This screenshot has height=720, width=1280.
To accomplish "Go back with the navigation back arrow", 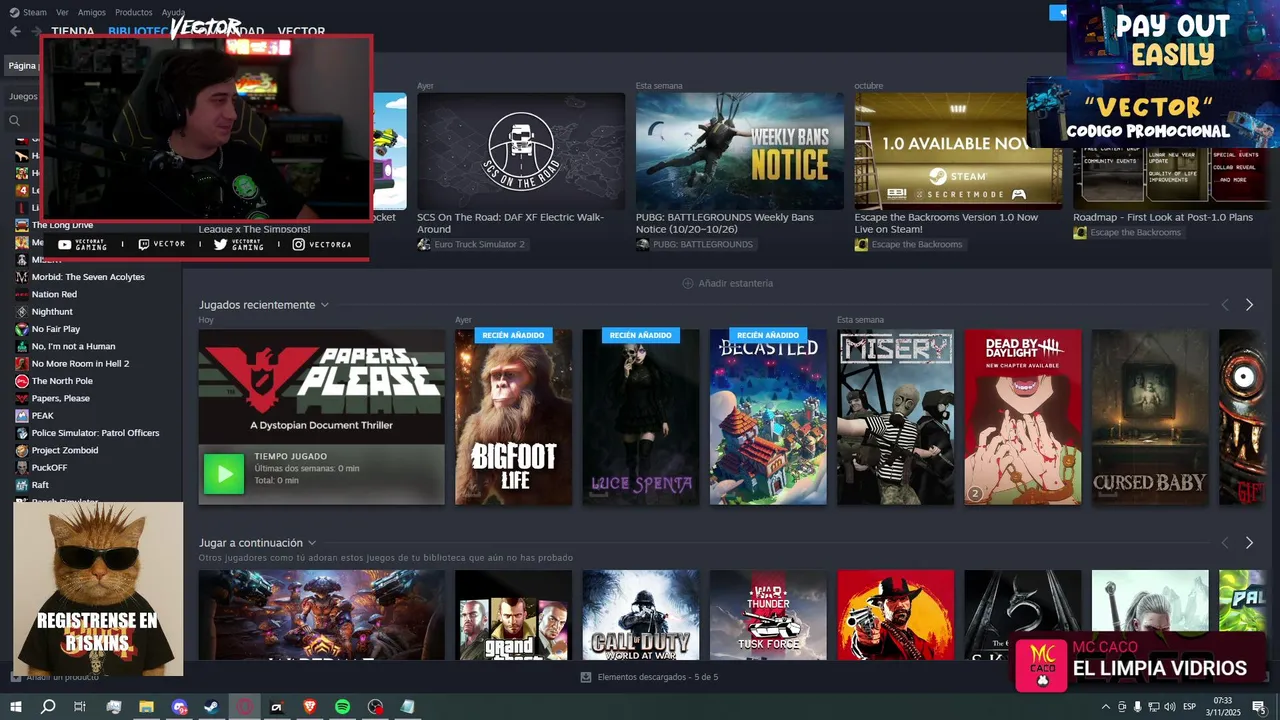I will click(x=15, y=31).
